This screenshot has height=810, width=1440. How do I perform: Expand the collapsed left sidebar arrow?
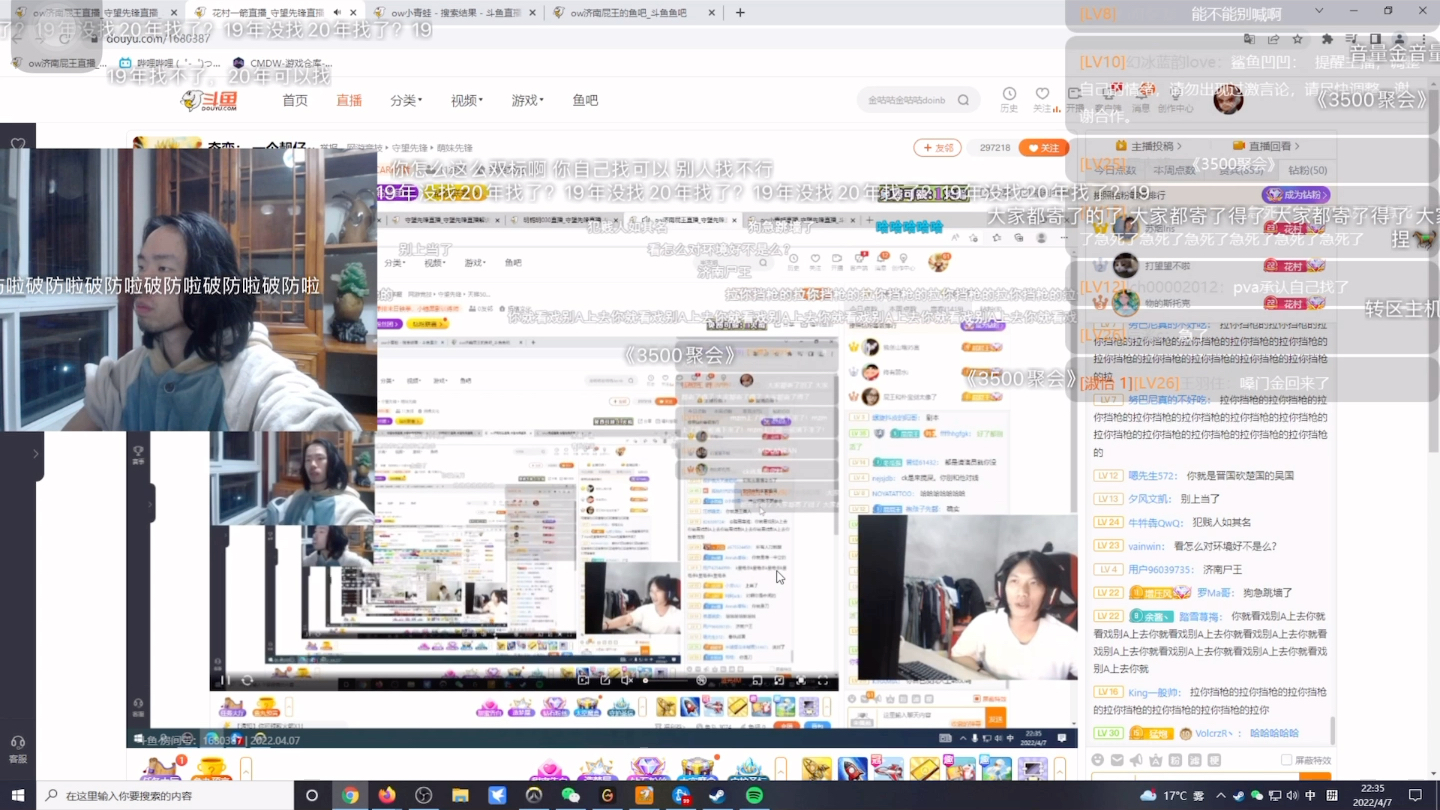coord(36,453)
